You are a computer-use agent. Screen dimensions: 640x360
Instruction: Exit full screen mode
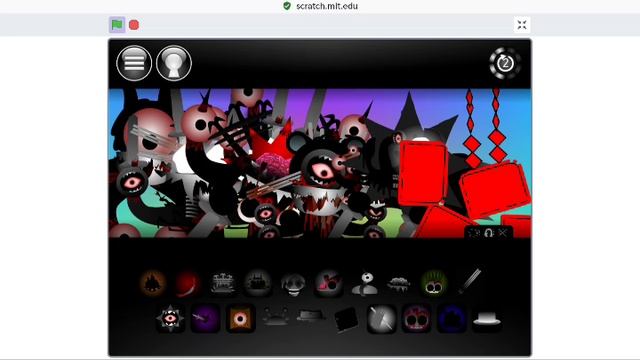pyautogui.click(x=522, y=25)
